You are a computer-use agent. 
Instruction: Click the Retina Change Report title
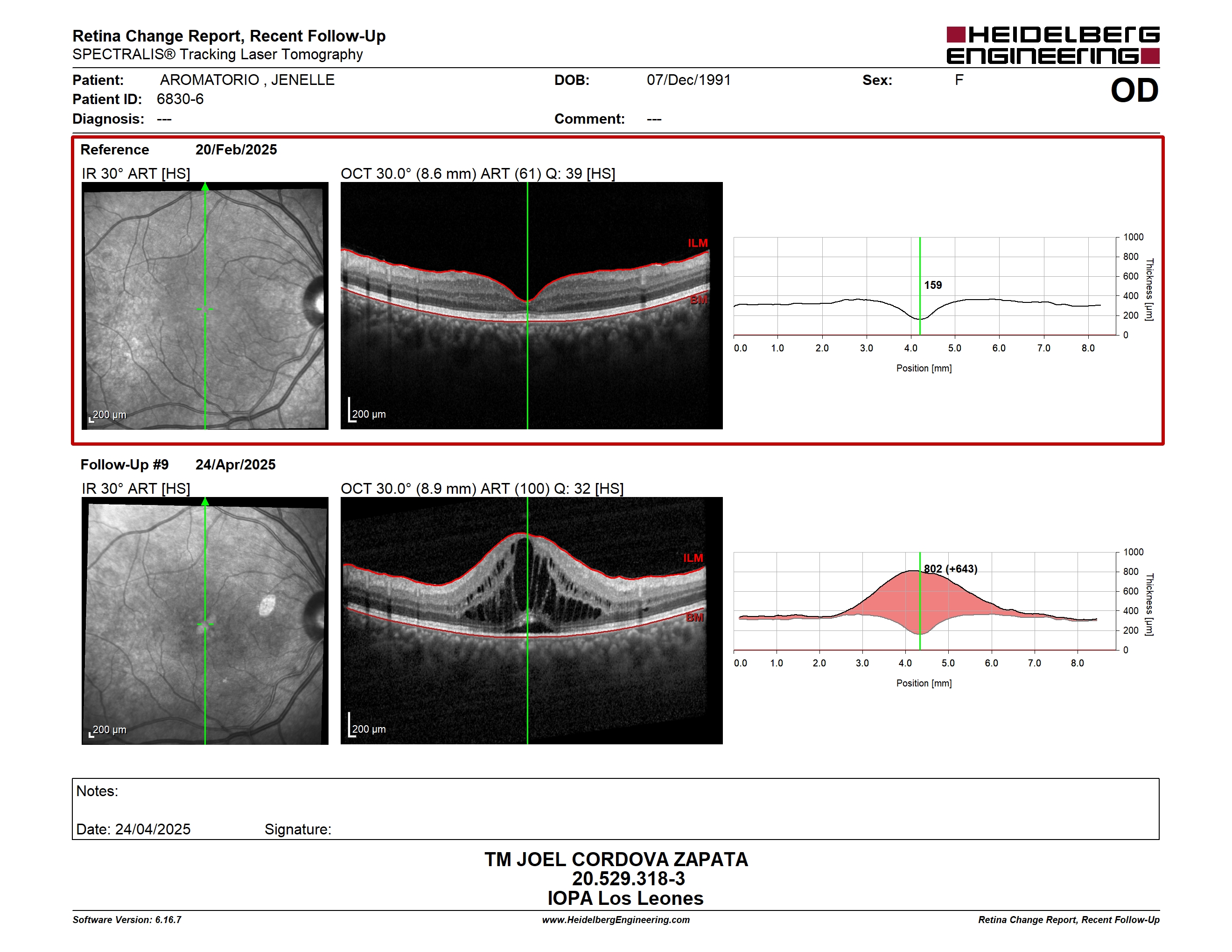[x=229, y=36]
